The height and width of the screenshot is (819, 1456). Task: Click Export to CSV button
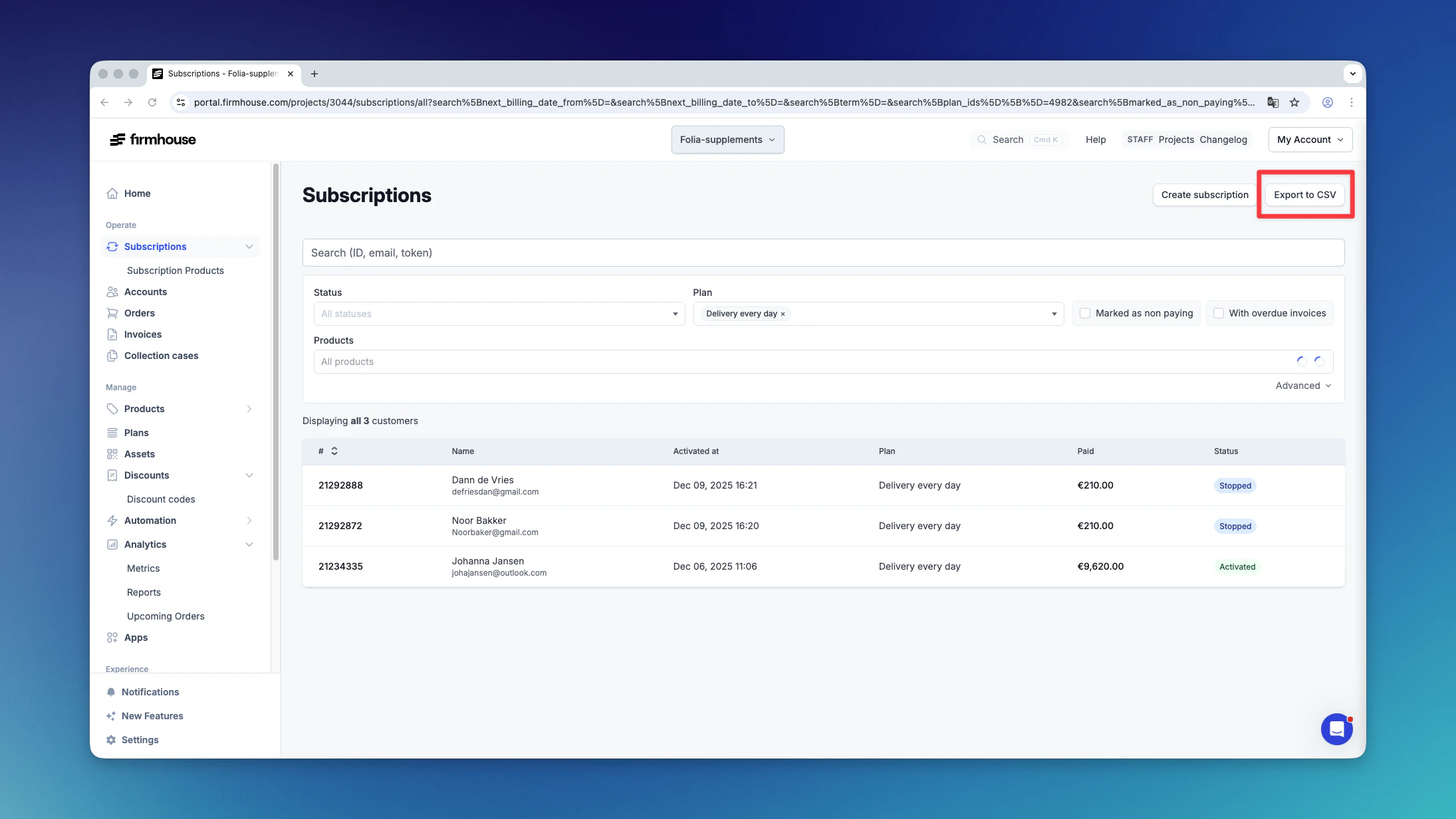click(x=1304, y=195)
